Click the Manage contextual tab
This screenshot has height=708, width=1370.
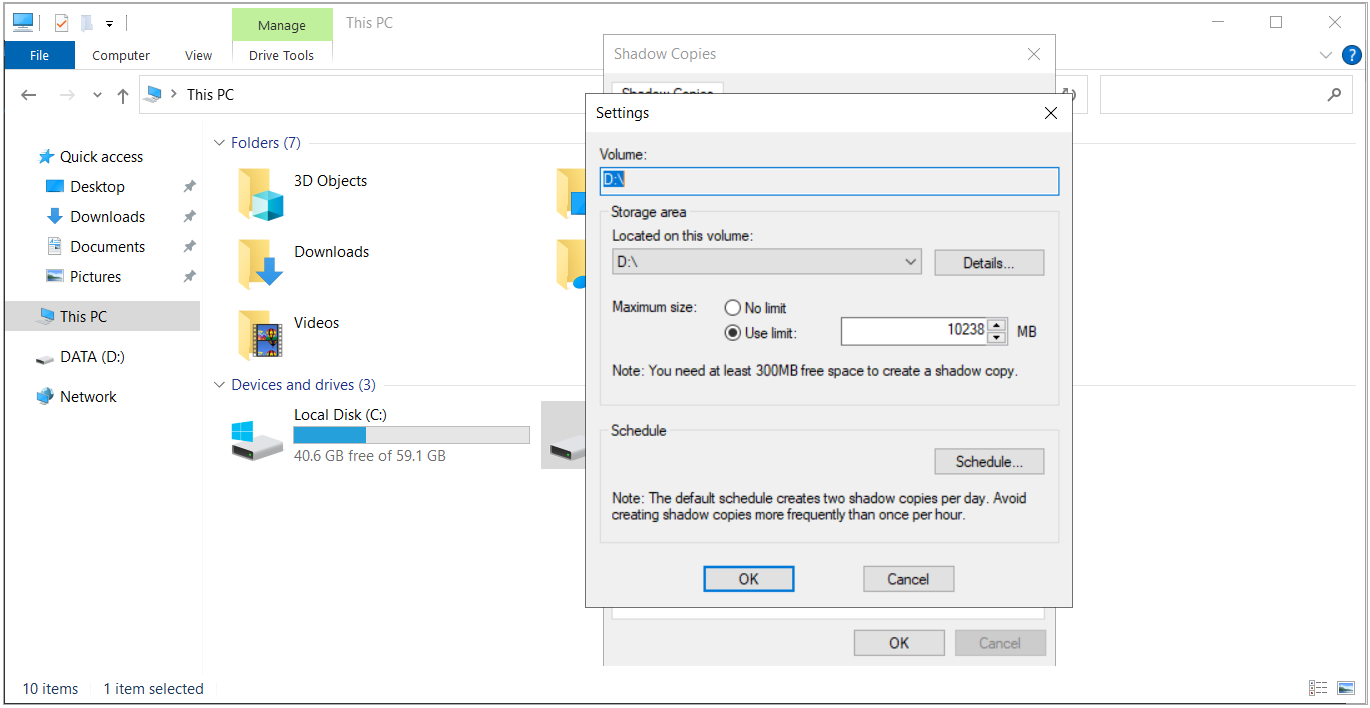[x=282, y=25]
